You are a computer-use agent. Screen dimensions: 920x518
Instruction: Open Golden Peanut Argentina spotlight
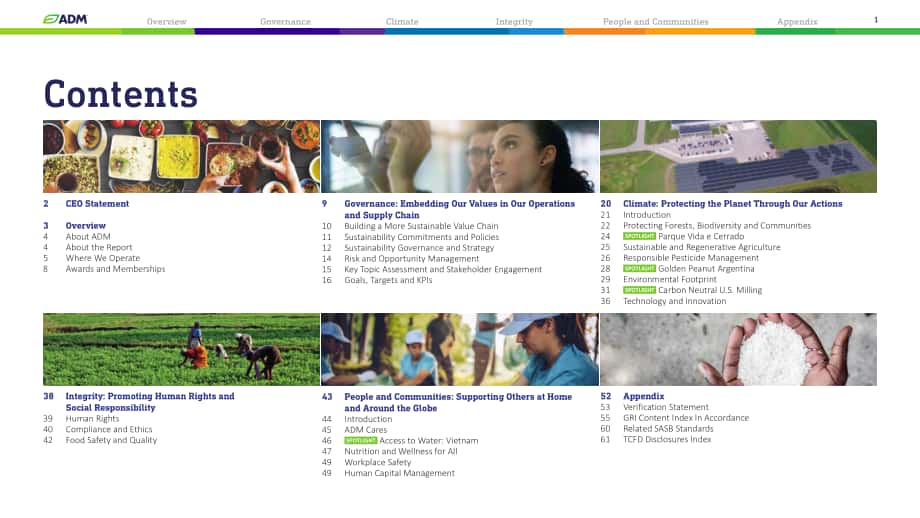(706, 269)
